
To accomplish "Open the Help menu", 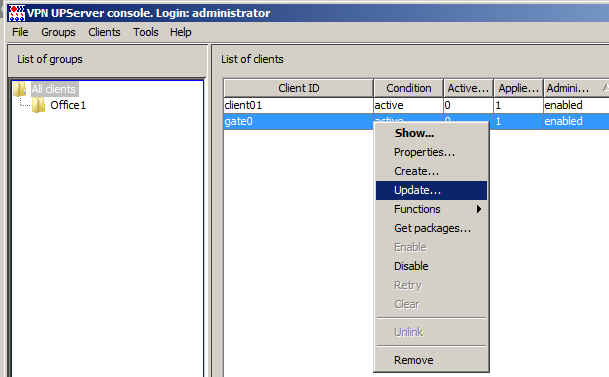I will 181,32.
